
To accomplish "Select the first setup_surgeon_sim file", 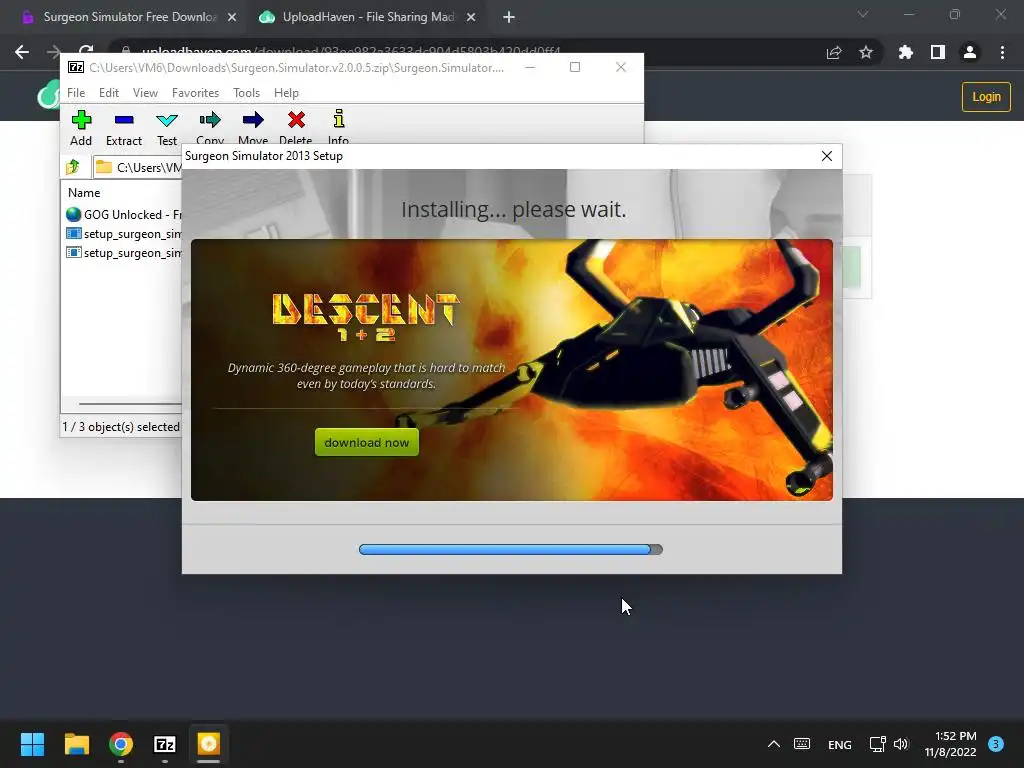I will coord(123,234).
